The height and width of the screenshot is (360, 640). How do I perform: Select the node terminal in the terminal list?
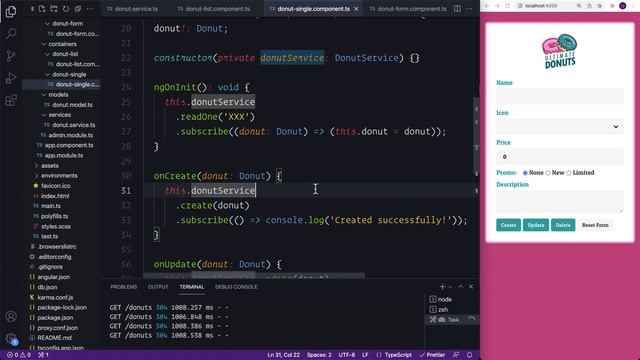[x=452, y=299]
